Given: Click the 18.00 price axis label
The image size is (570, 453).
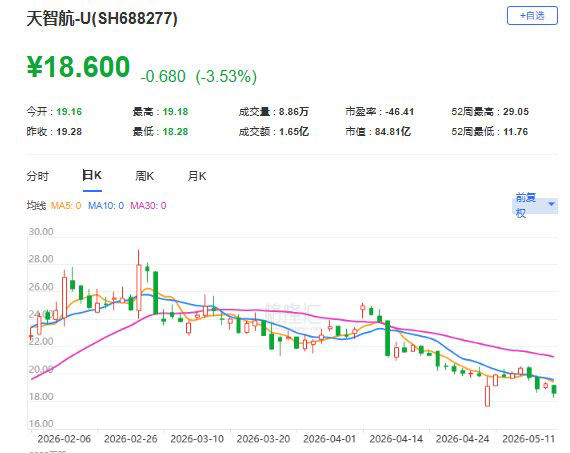Looking at the screenshot, I should 41,396.
